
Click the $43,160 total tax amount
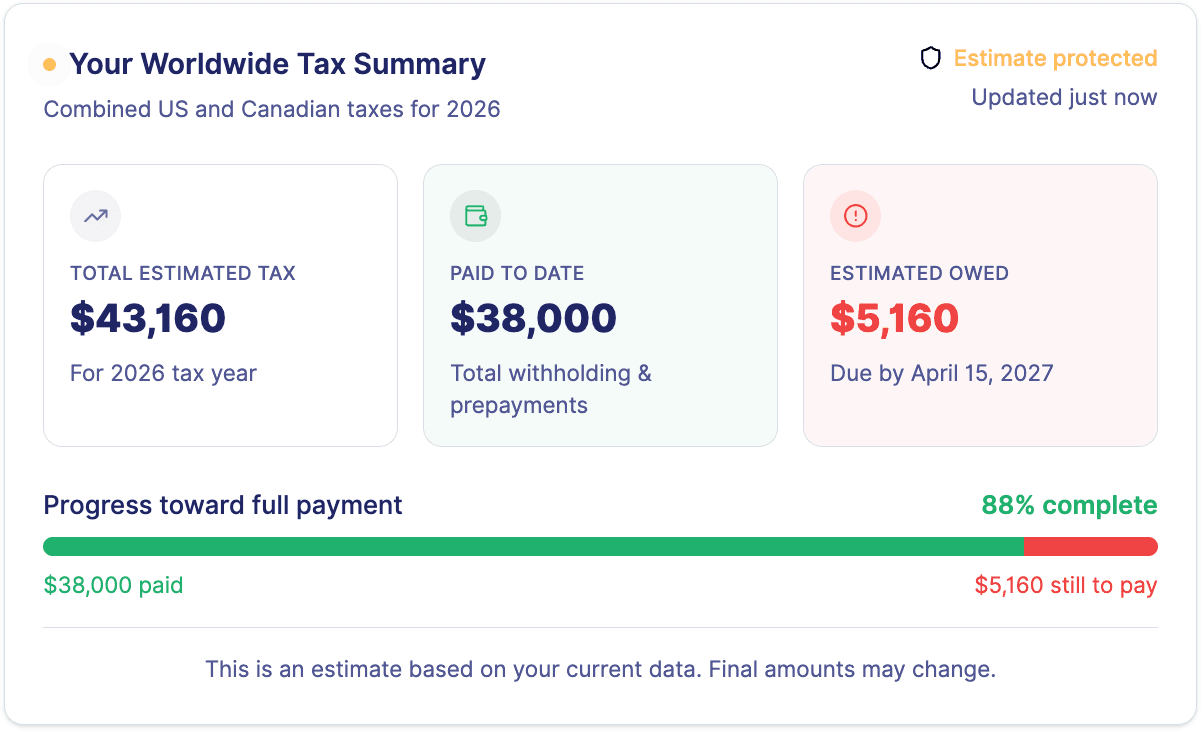click(148, 318)
